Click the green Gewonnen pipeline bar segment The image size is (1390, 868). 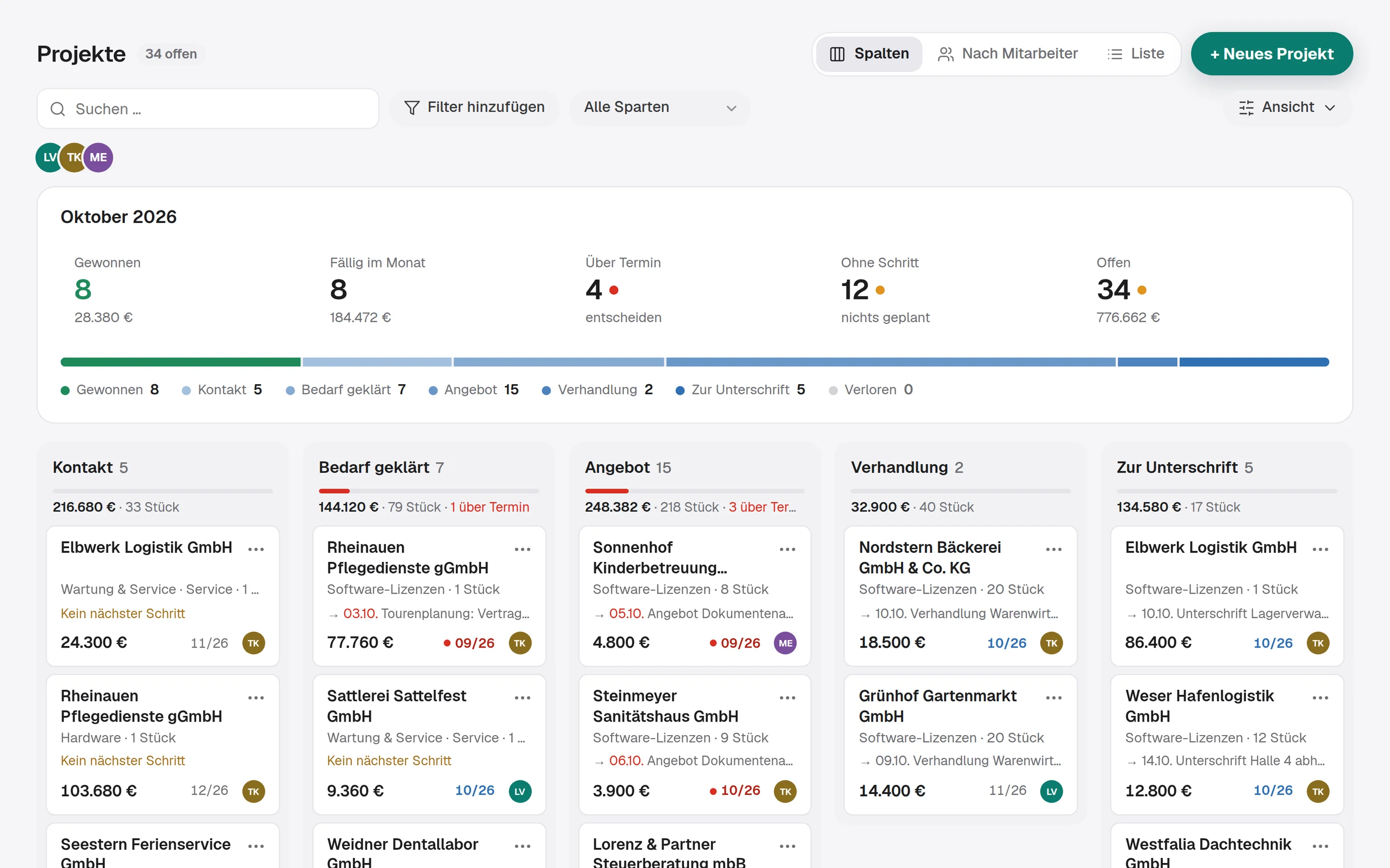[180, 362]
